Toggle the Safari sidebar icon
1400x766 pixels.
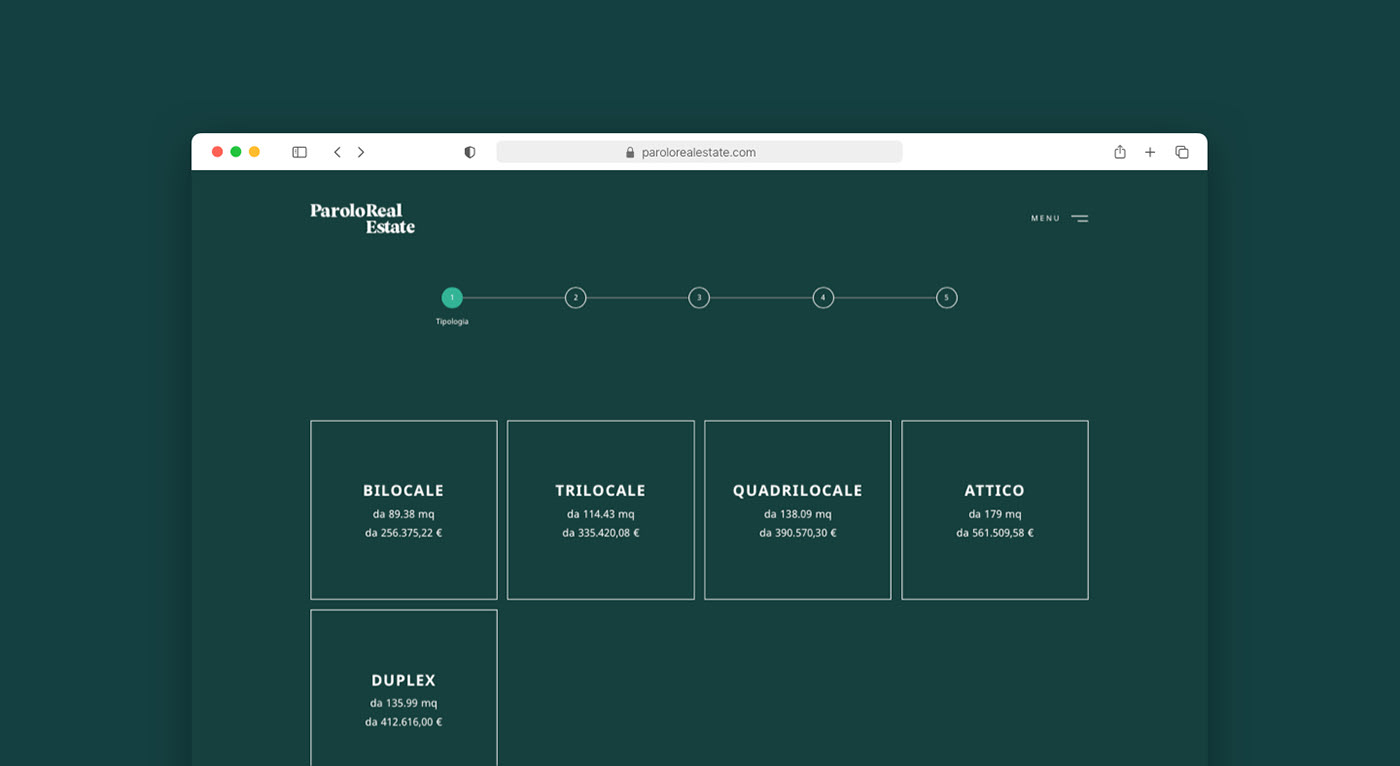click(x=299, y=152)
